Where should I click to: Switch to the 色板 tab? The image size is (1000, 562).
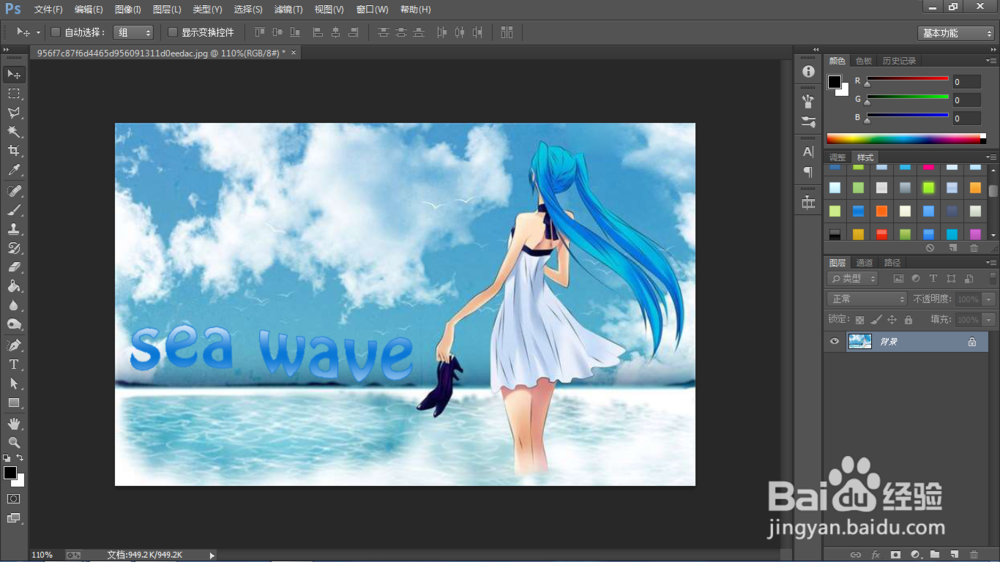[x=863, y=61]
